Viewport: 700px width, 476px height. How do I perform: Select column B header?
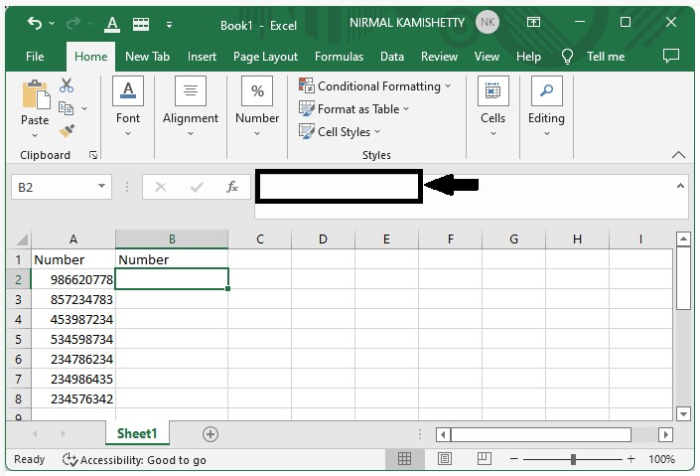172,239
